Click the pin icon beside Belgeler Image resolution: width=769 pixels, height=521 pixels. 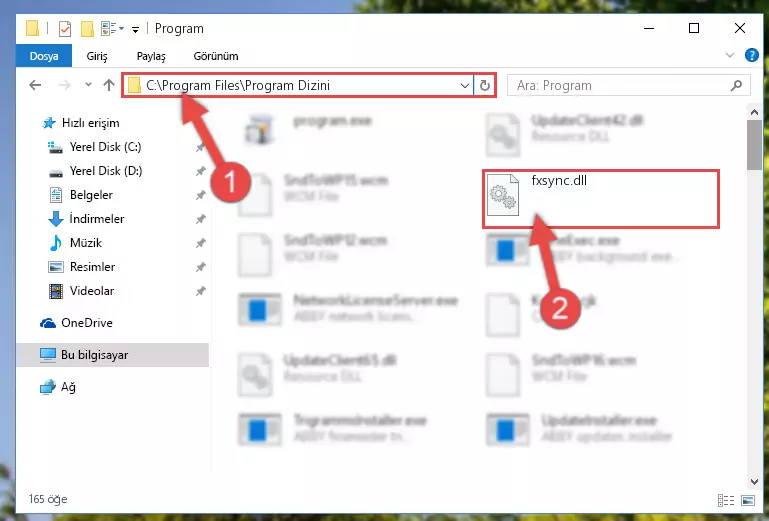point(200,195)
